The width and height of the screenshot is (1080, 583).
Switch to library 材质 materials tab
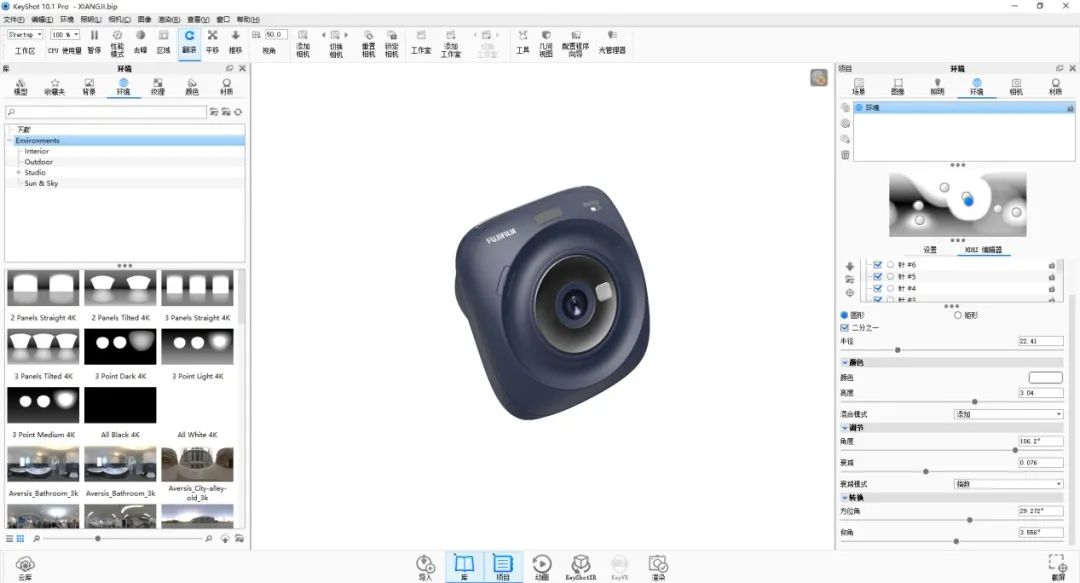point(226,86)
